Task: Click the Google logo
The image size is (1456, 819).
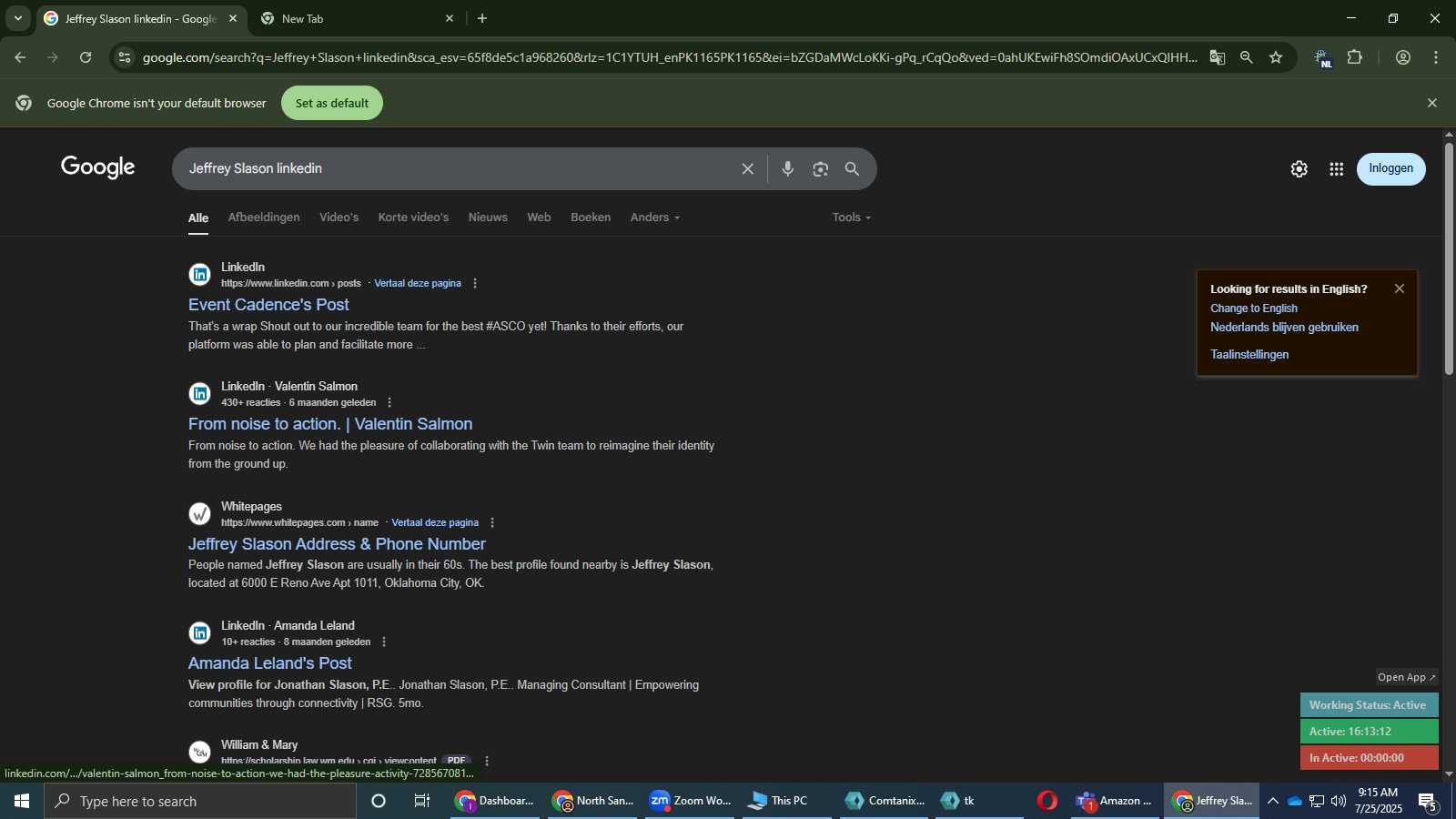Action: point(98,167)
